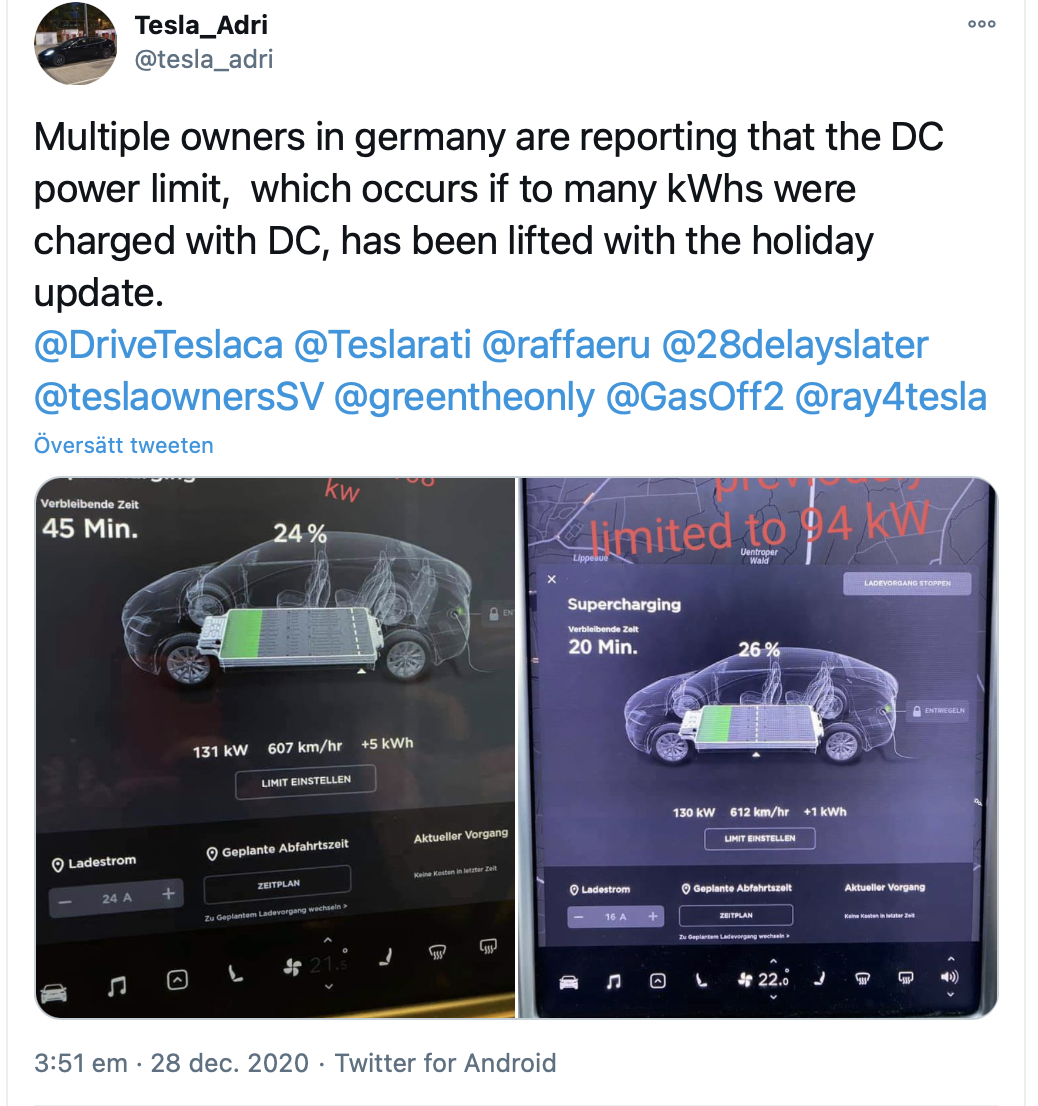
Task: Decrease Ladestrom with minus in right photo
Action: pos(578,917)
